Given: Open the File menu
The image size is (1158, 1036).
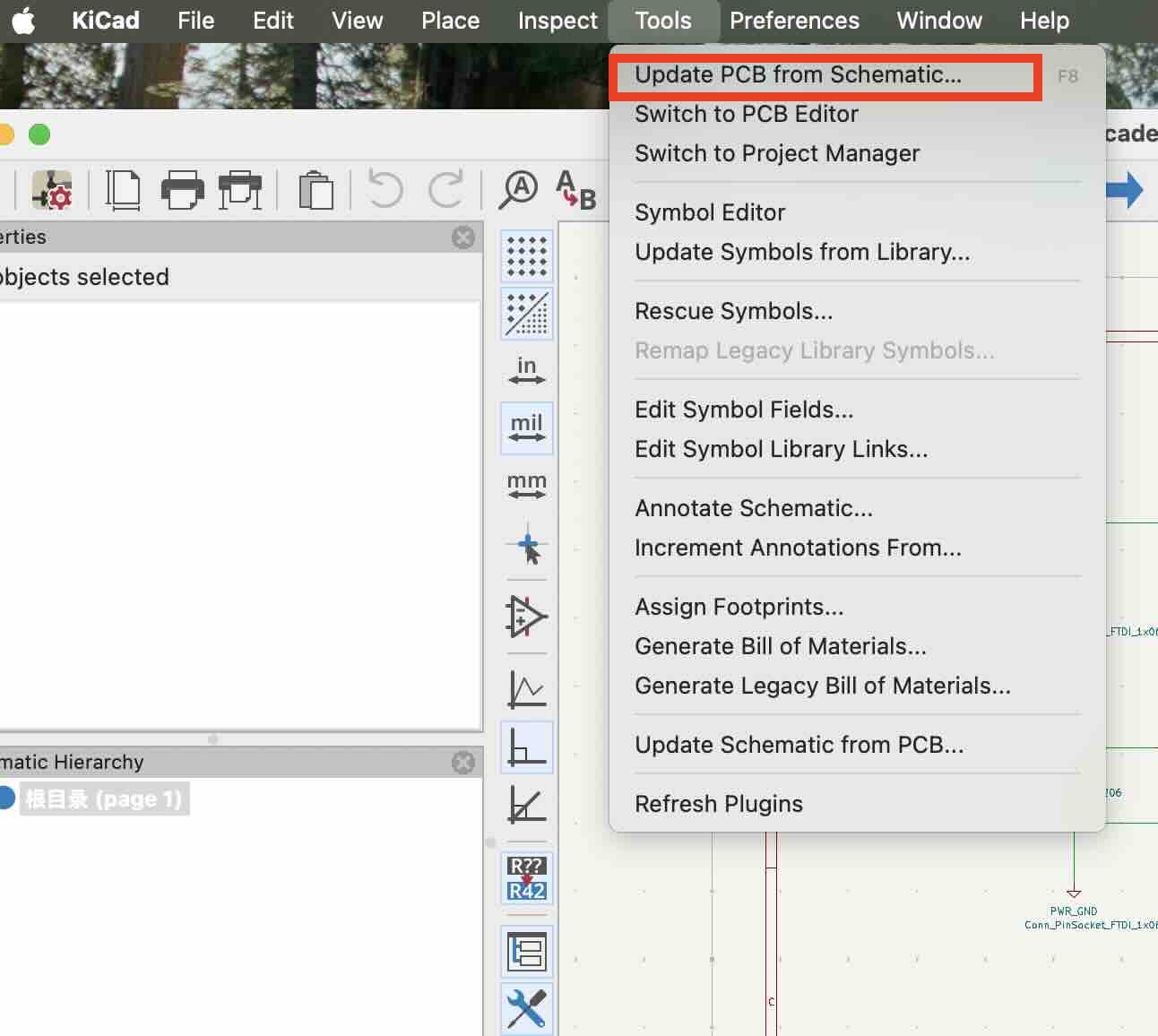Looking at the screenshot, I should point(195,21).
